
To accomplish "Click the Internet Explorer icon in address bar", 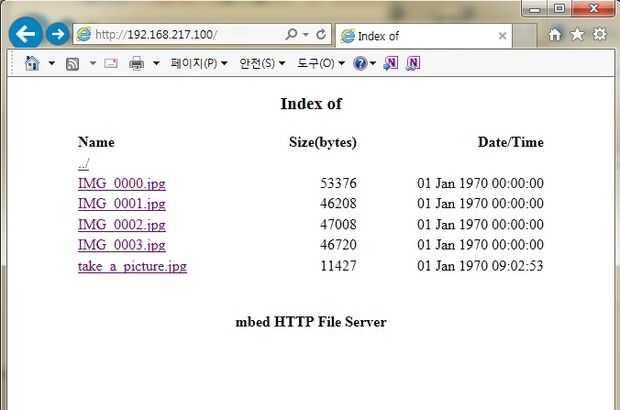I will pyautogui.click(x=83, y=34).
